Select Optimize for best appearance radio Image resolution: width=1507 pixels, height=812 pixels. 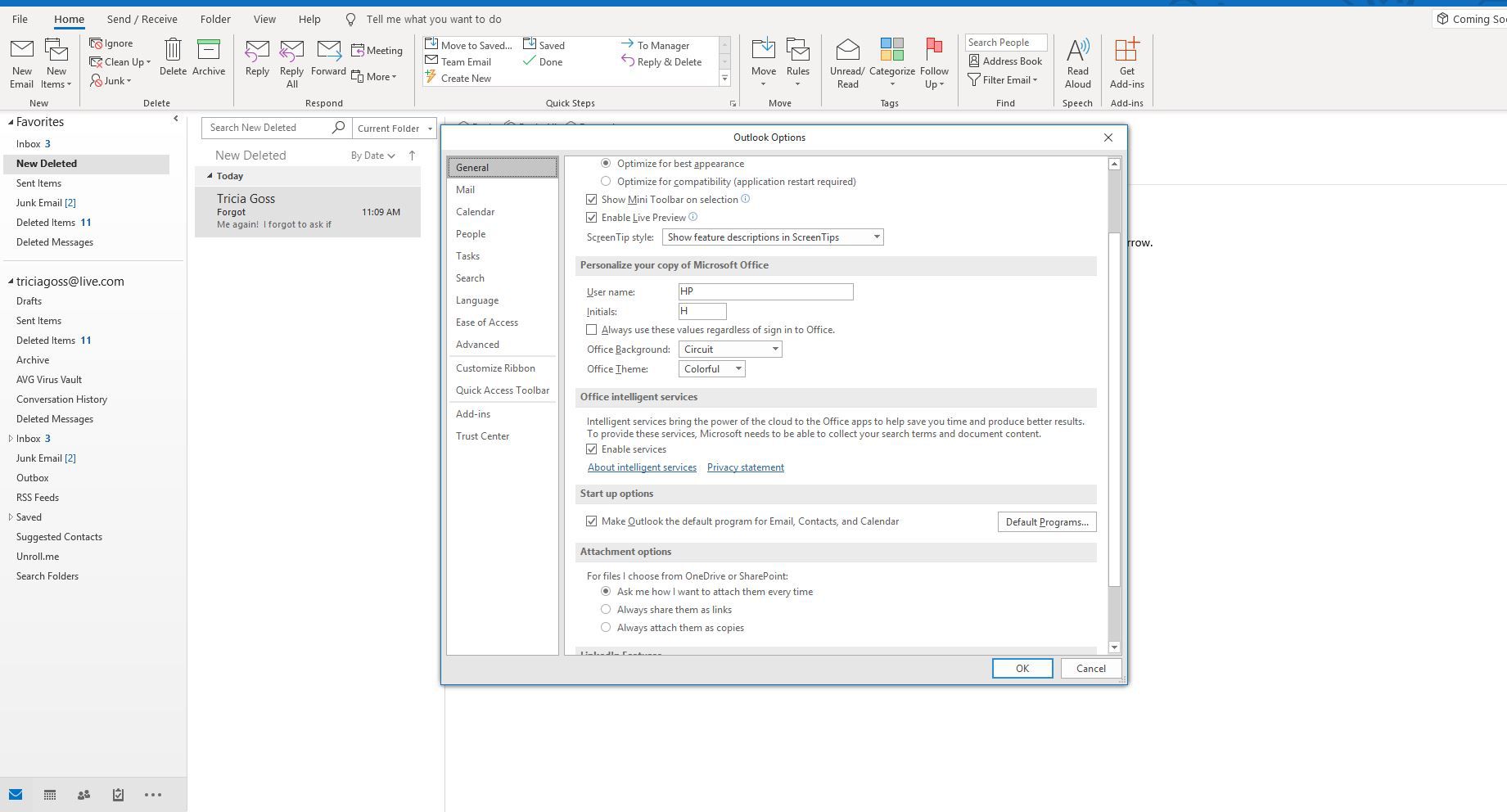point(606,164)
